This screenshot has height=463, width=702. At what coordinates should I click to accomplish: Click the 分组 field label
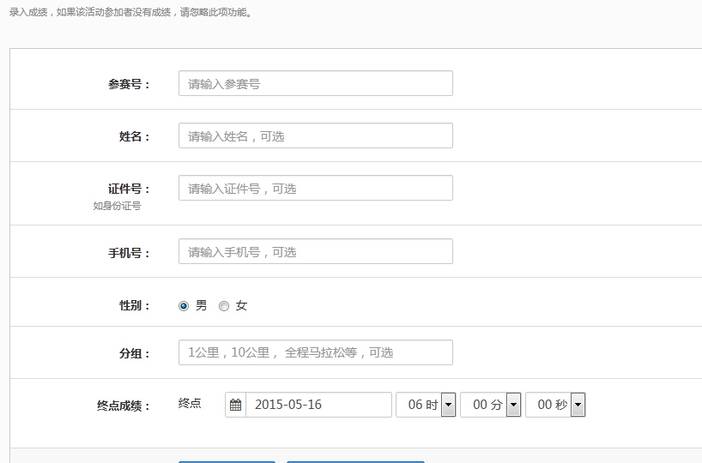[134, 353]
